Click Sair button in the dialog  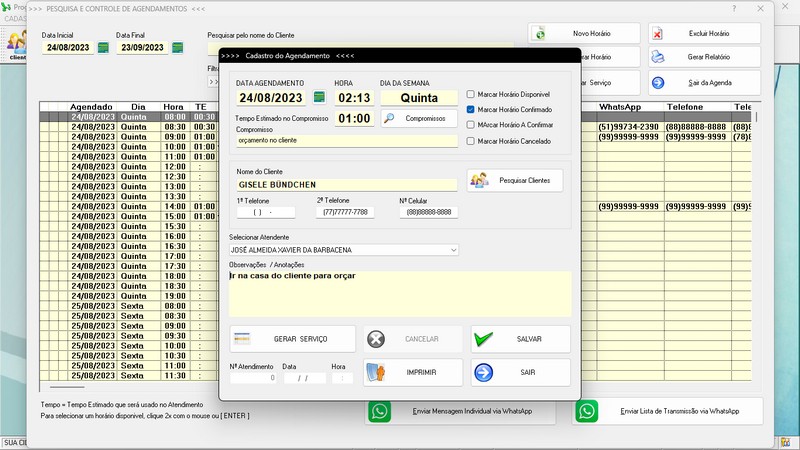520,372
